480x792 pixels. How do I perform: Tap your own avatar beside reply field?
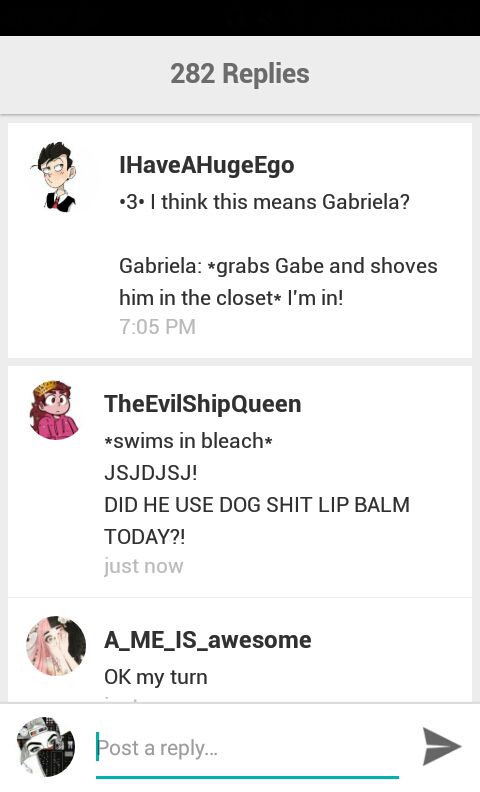pyautogui.click(x=46, y=747)
